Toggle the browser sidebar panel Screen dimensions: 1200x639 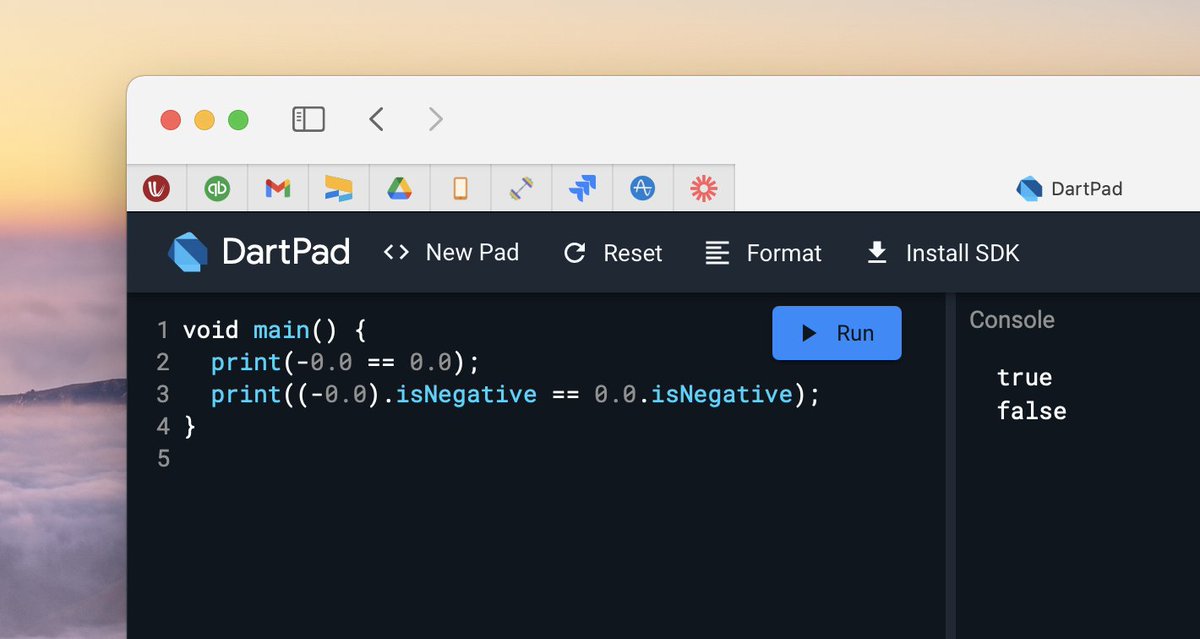[x=309, y=118]
